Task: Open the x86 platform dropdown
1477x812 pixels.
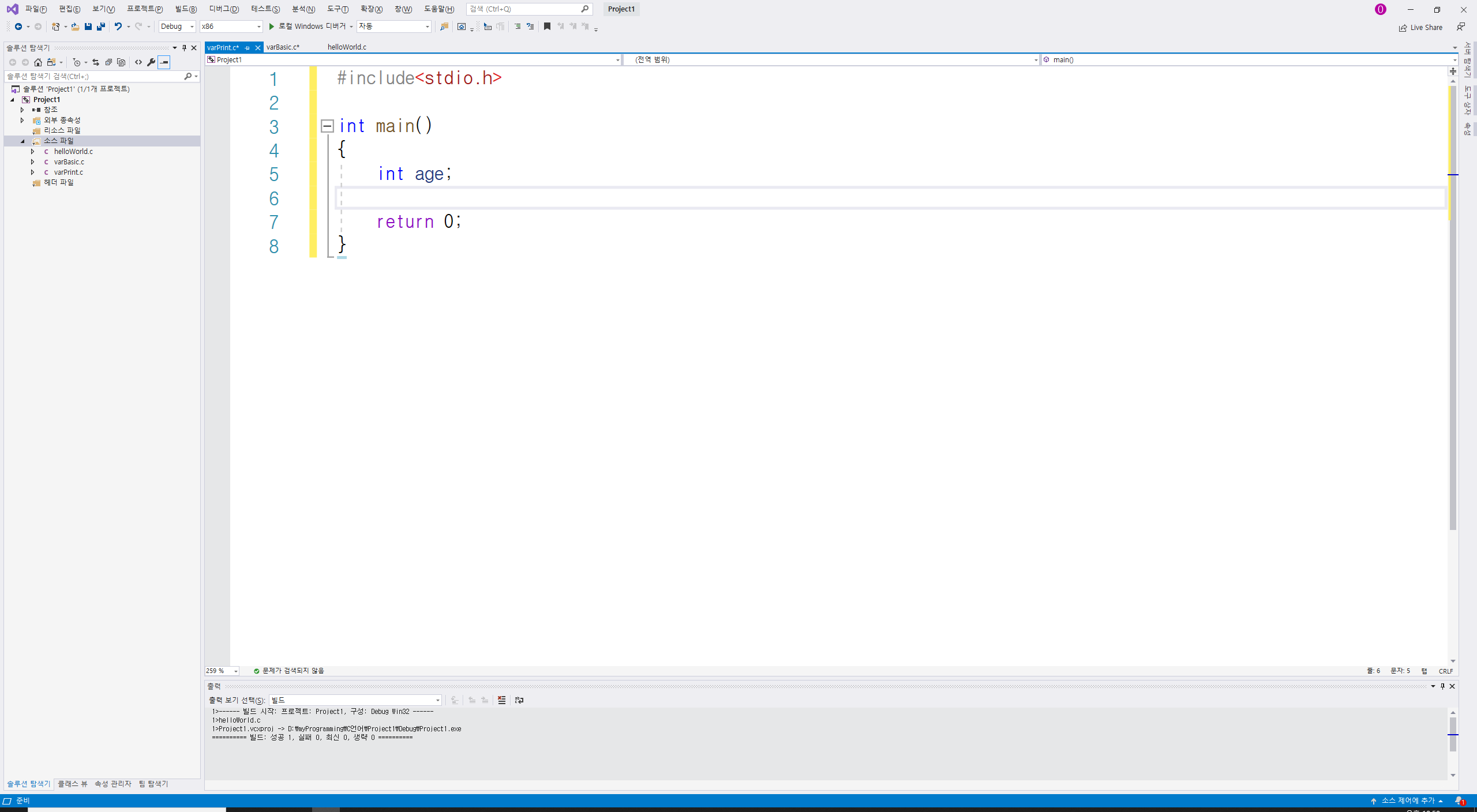Action: pos(231,27)
